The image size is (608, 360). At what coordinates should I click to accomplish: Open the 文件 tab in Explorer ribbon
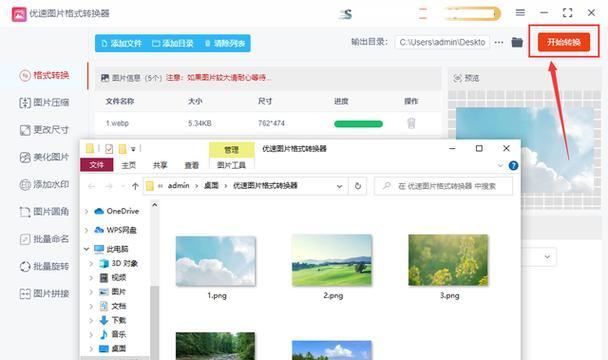coord(97,164)
